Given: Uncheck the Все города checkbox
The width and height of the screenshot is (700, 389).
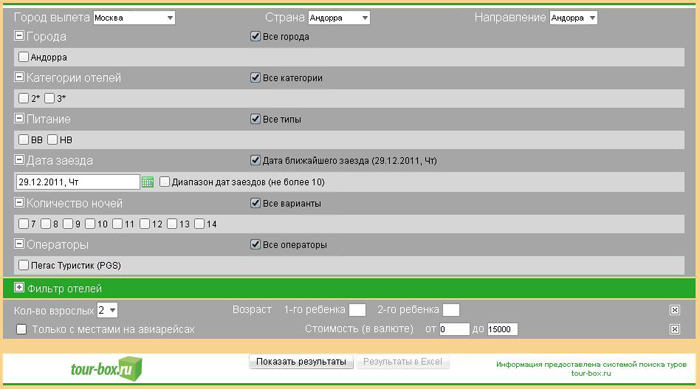Looking at the screenshot, I should click(x=255, y=36).
